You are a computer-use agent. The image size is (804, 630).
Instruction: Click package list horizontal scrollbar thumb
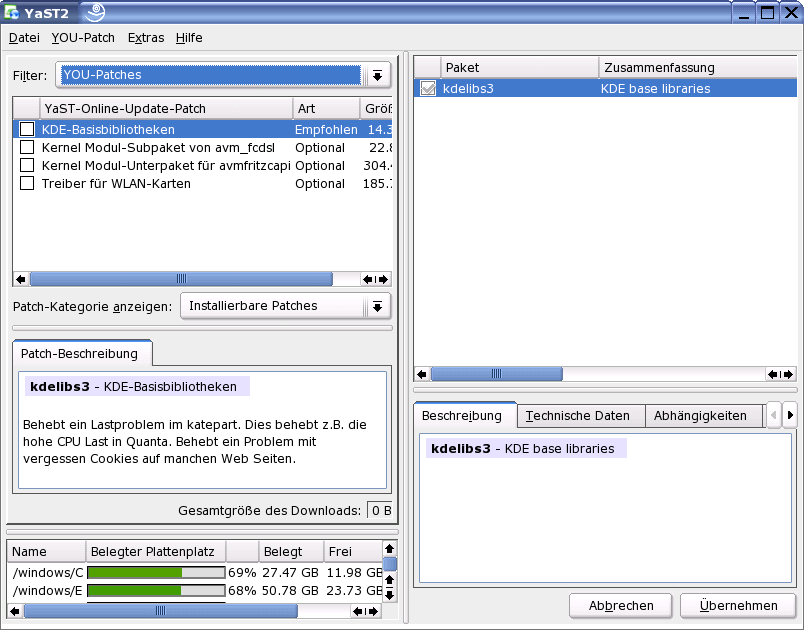click(496, 374)
